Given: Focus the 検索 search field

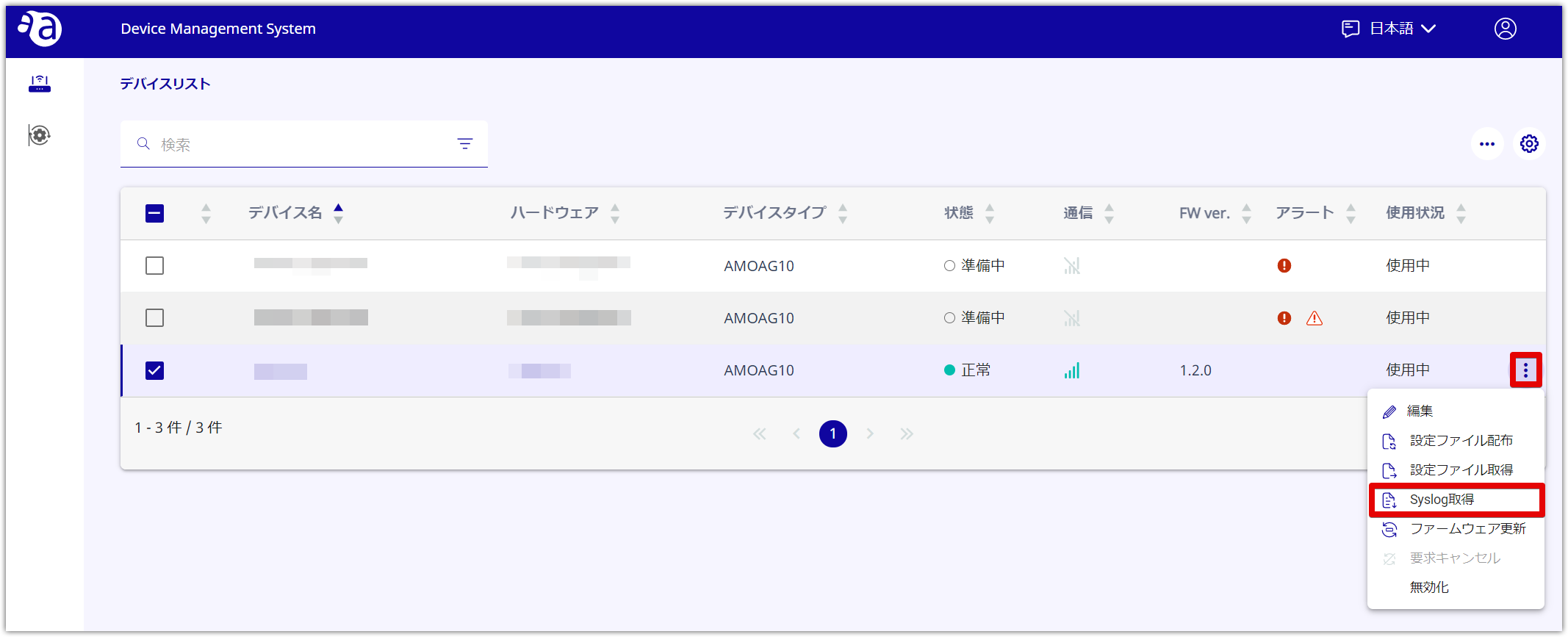Looking at the screenshot, I should click(x=304, y=144).
